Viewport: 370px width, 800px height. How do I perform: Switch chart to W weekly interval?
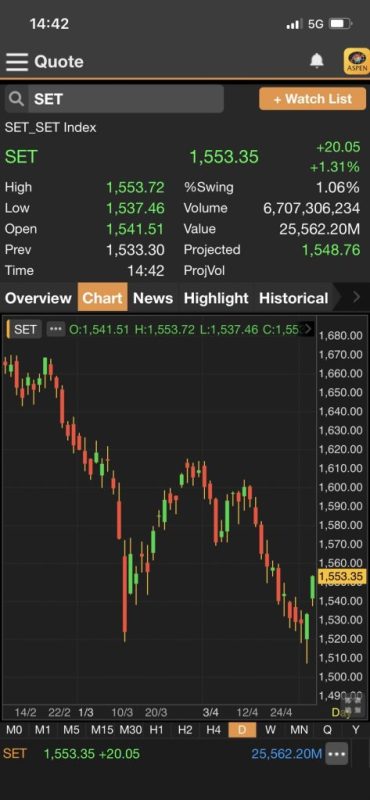pyautogui.click(x=270, y=730)
